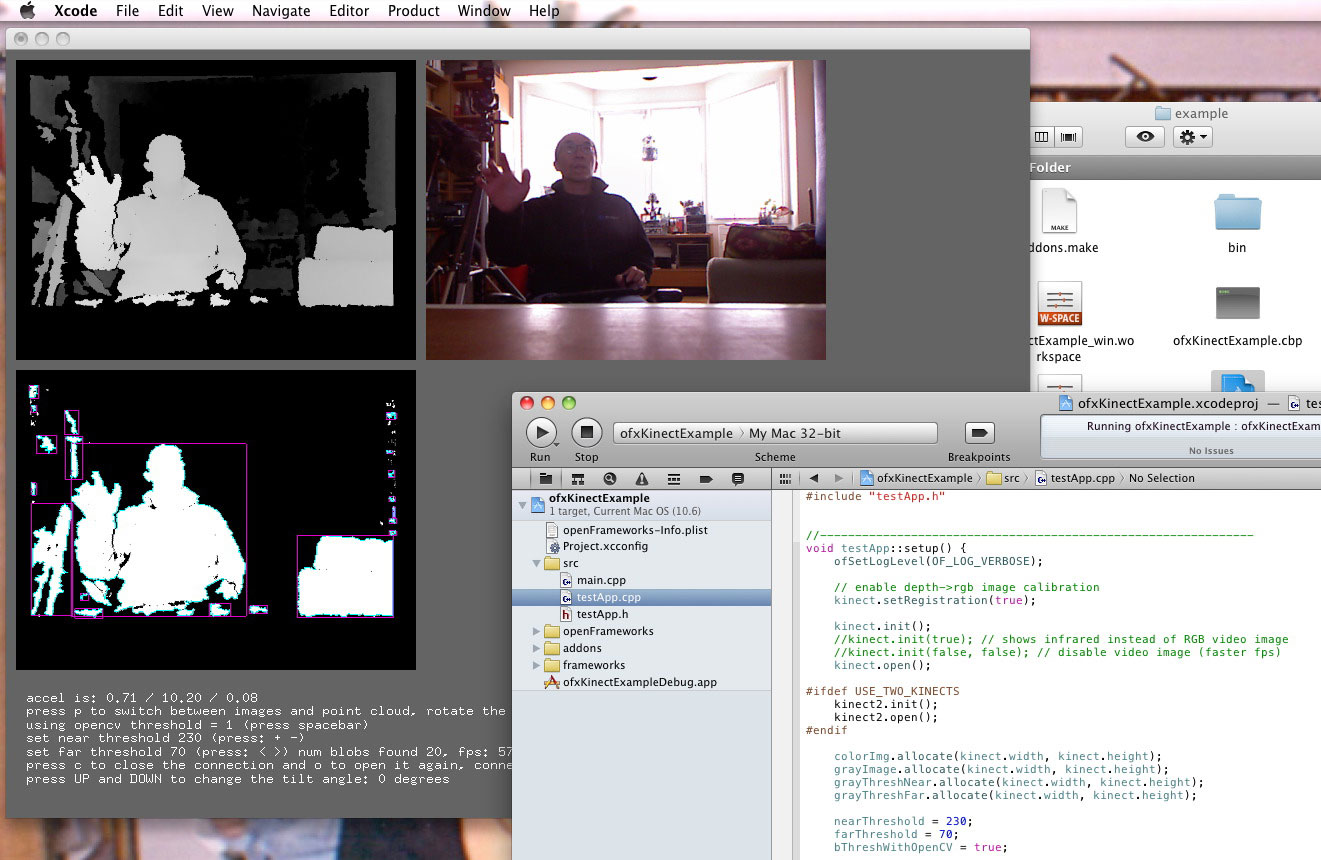Open the Window menu
Image resolution: width=1321 pixels, height=860 pixels.
pos(484,11)
